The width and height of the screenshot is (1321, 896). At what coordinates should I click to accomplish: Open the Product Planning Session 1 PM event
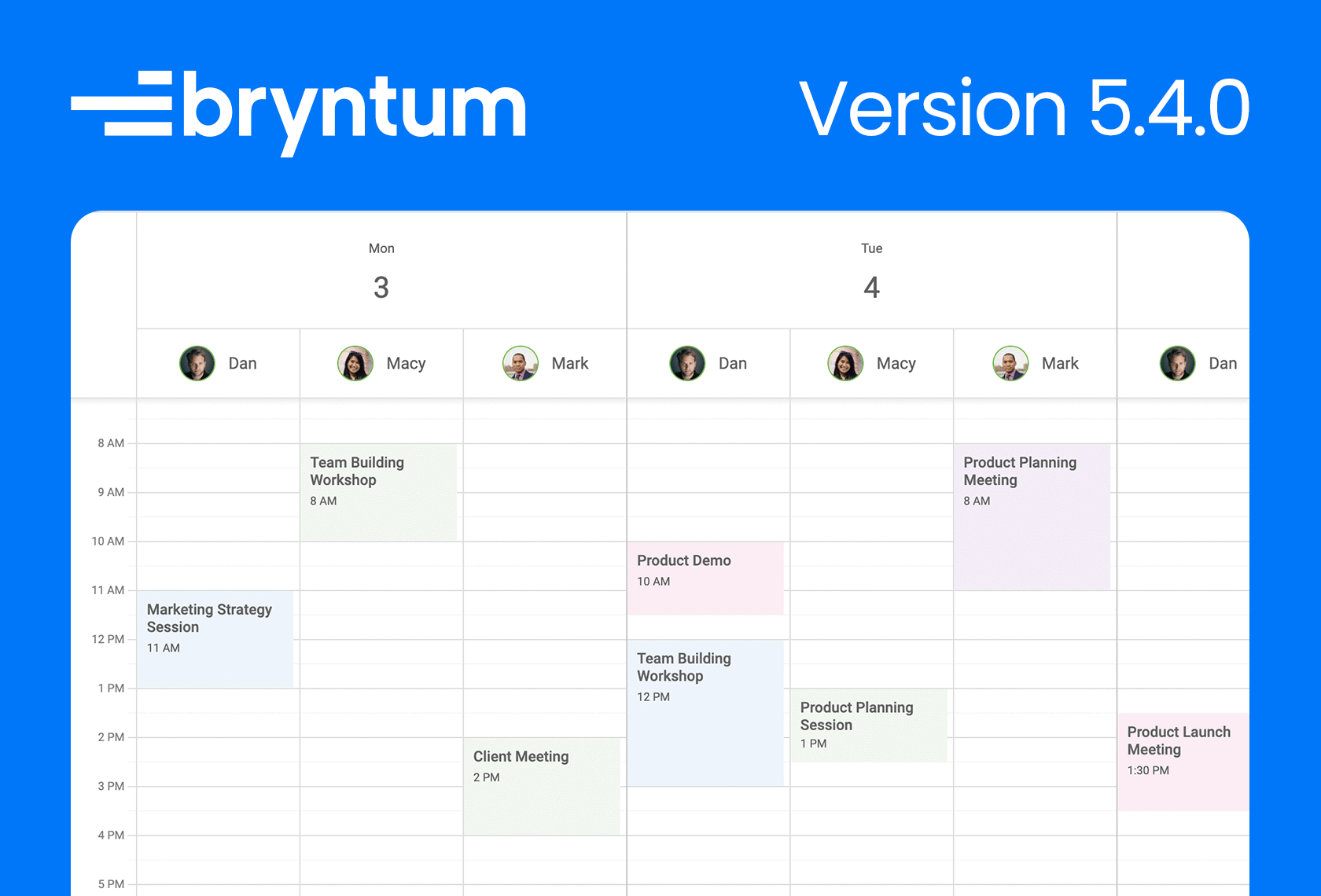869,725
